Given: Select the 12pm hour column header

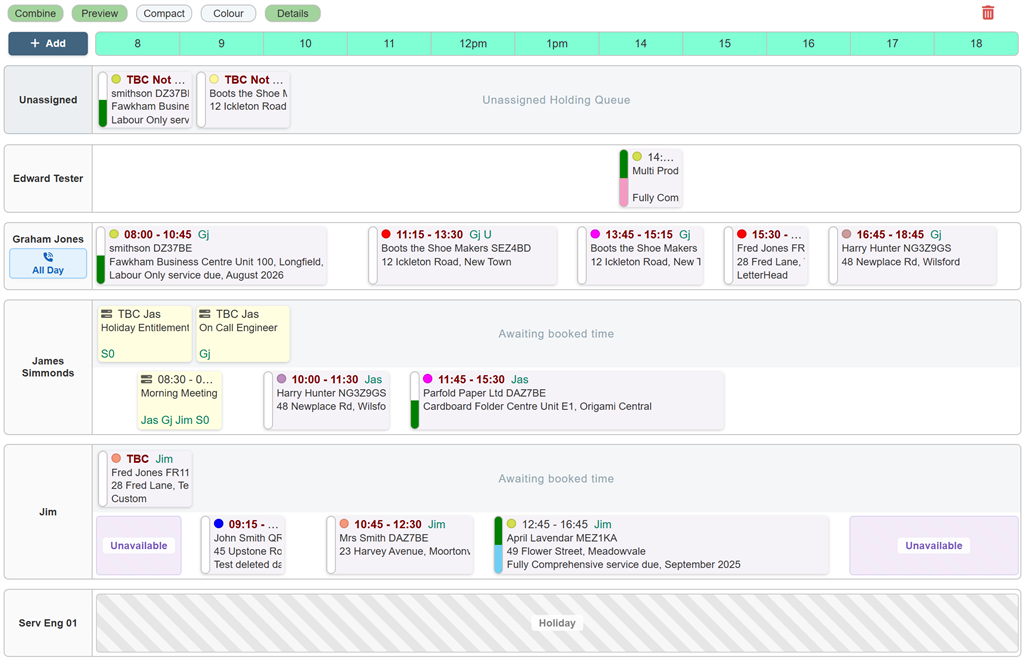Looking at the screenshot, I should pyautogui.click(x=473, y=44).
